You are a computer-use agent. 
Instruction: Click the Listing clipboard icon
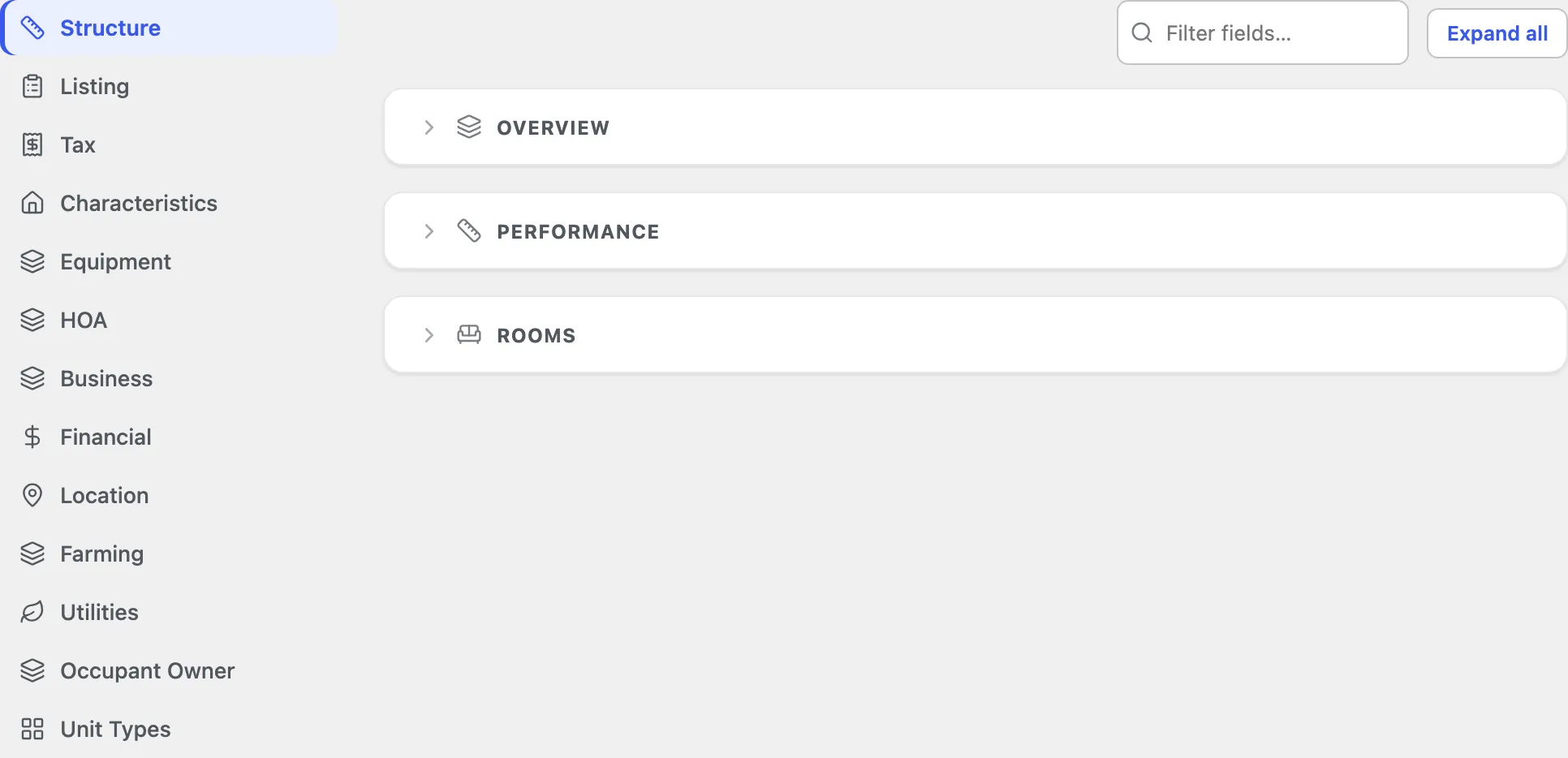tap(32, 86)
